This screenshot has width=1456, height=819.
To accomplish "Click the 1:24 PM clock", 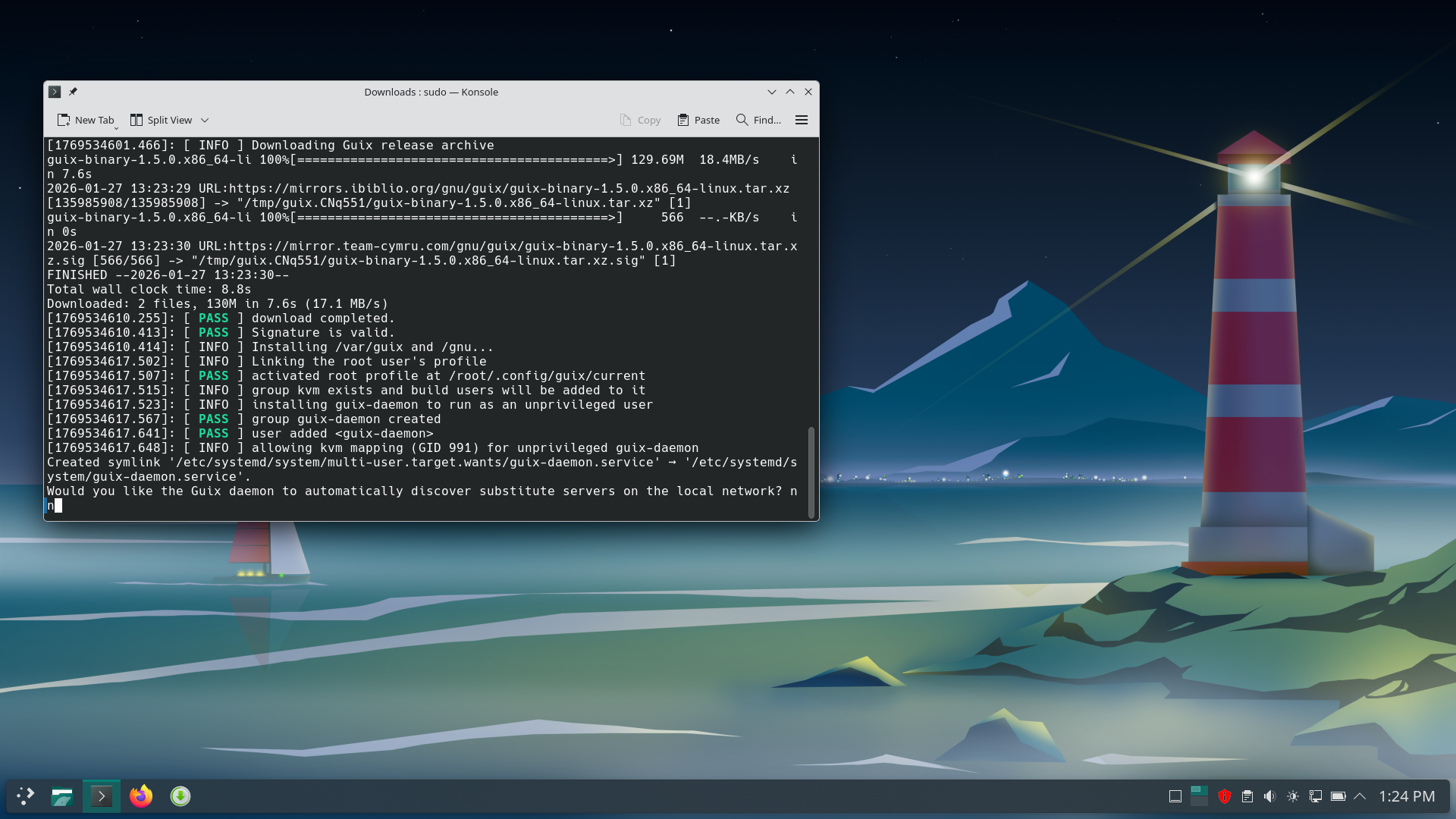I will [1407, 796].
